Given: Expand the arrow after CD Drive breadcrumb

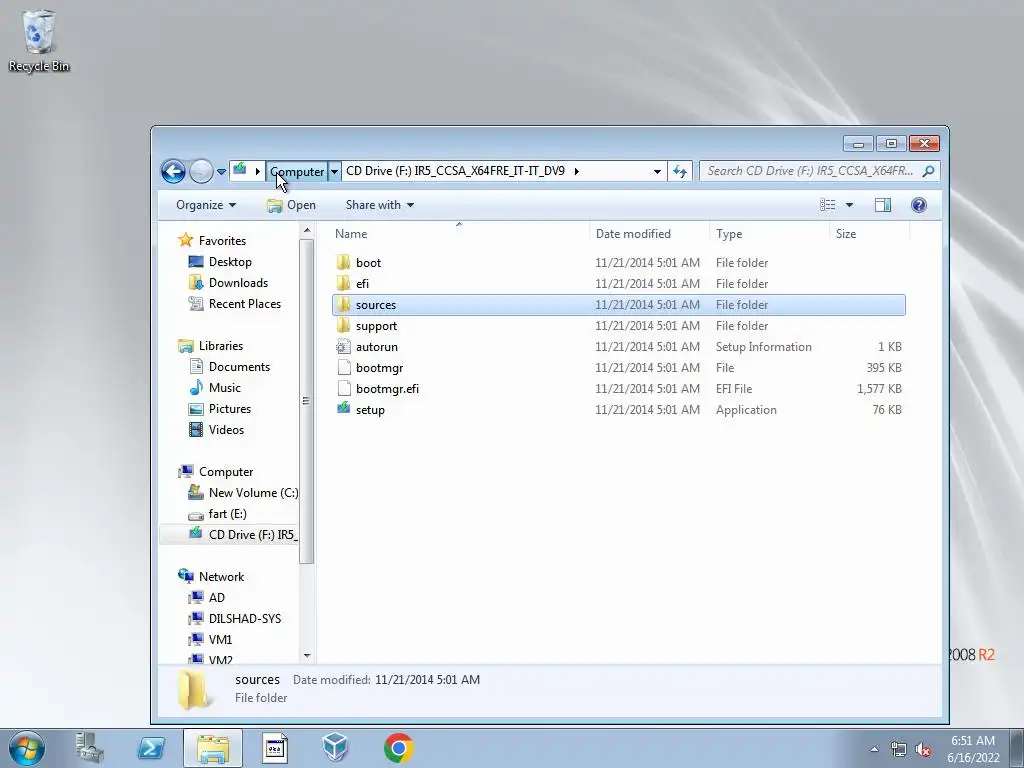Looking at the screenshot, I should (577, 171).
